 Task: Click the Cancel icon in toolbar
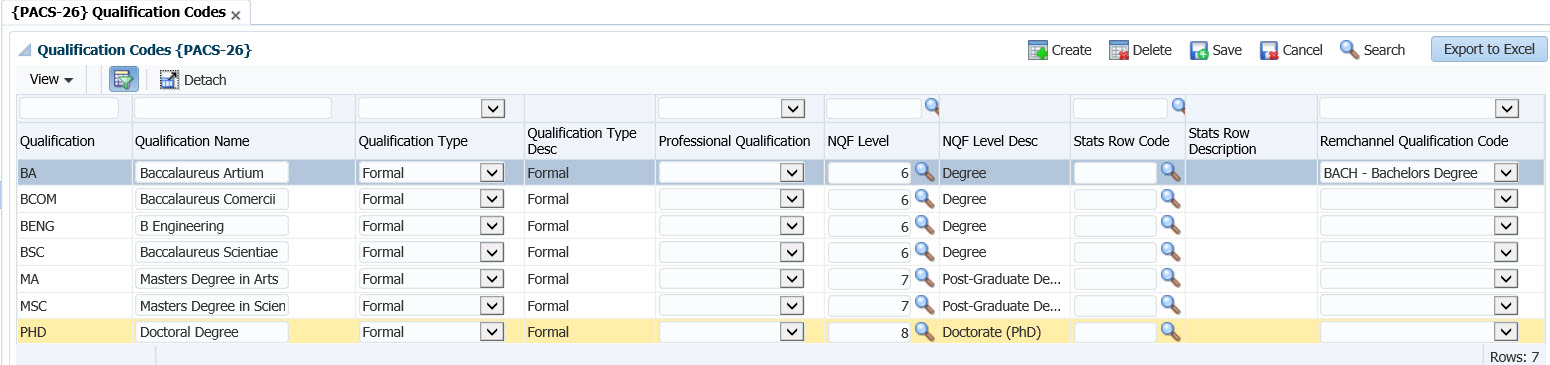[1269, 50]
